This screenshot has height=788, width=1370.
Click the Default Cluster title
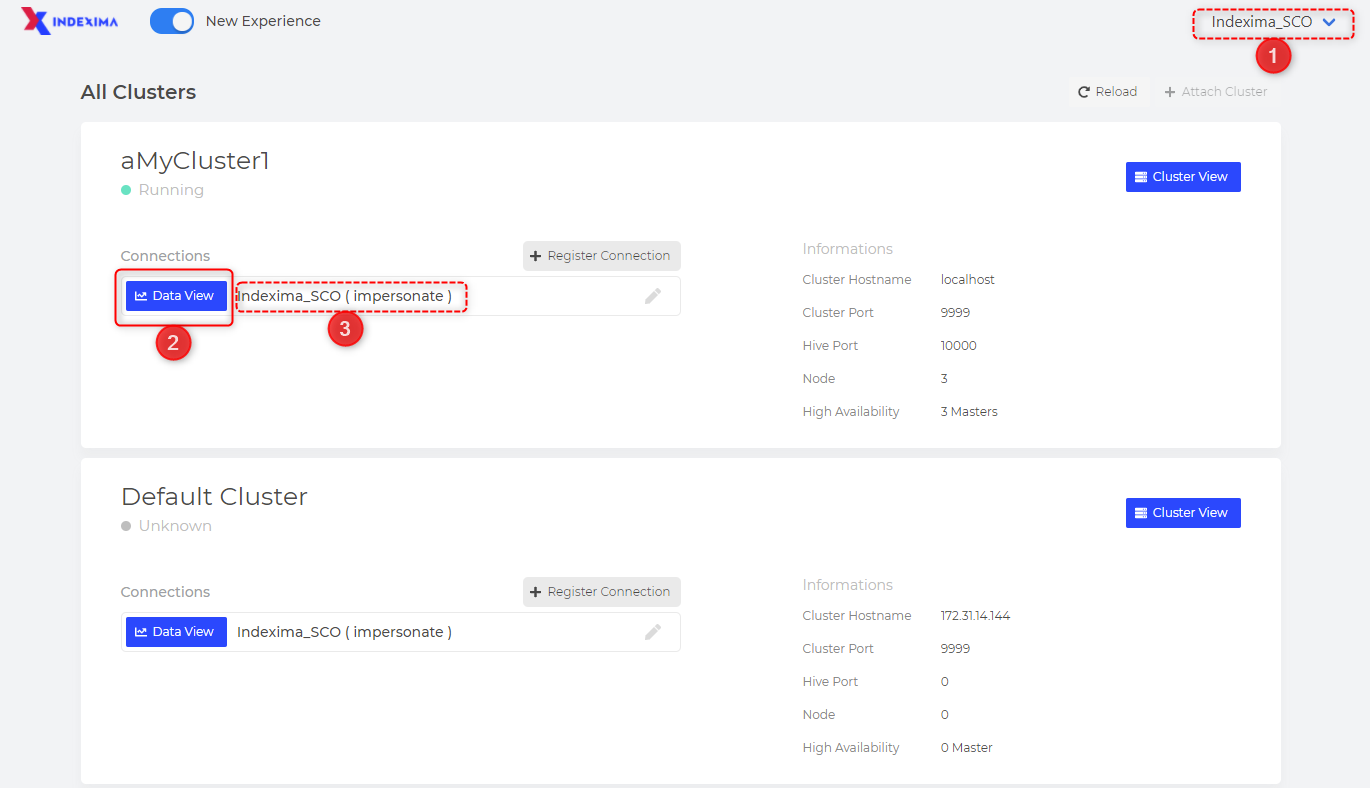point(214,497)
